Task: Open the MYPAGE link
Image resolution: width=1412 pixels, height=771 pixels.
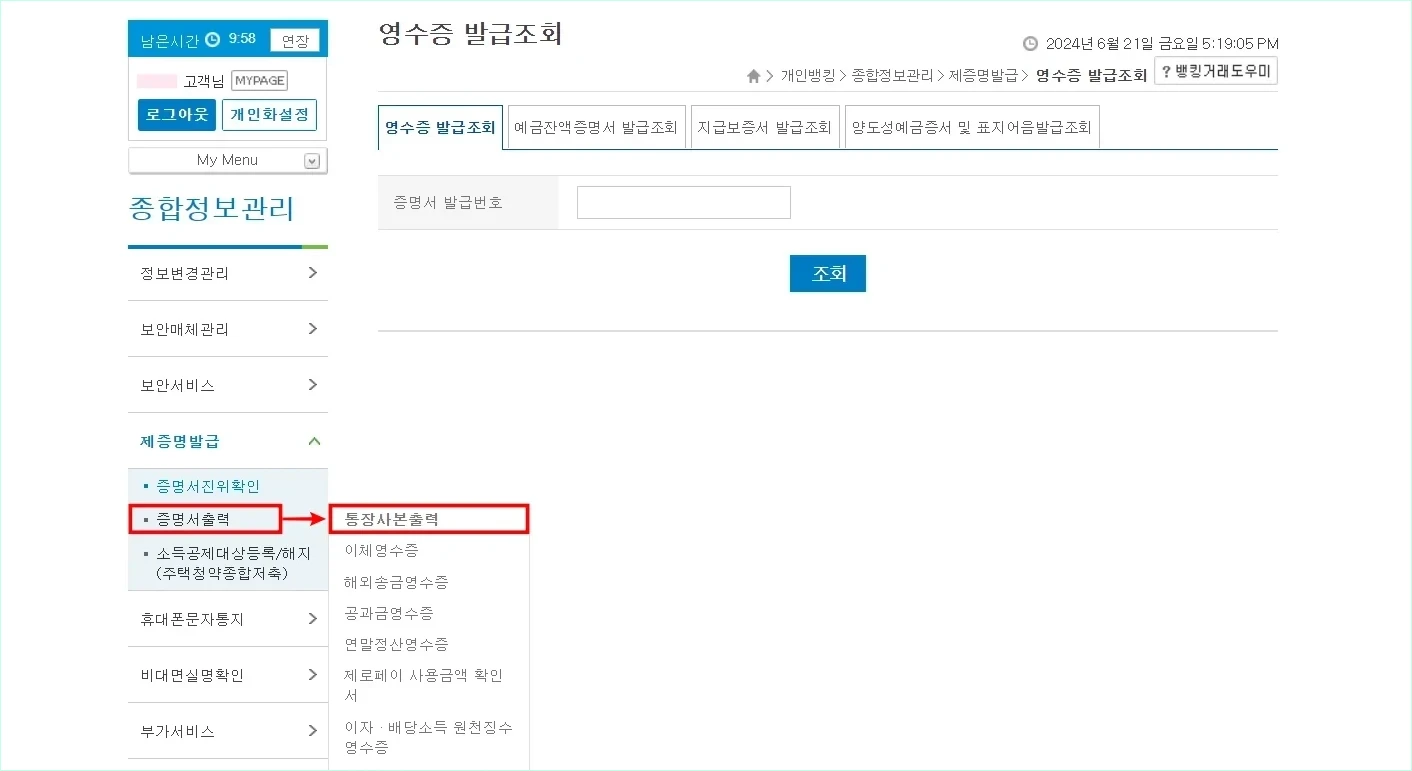Action: [258, 80]
